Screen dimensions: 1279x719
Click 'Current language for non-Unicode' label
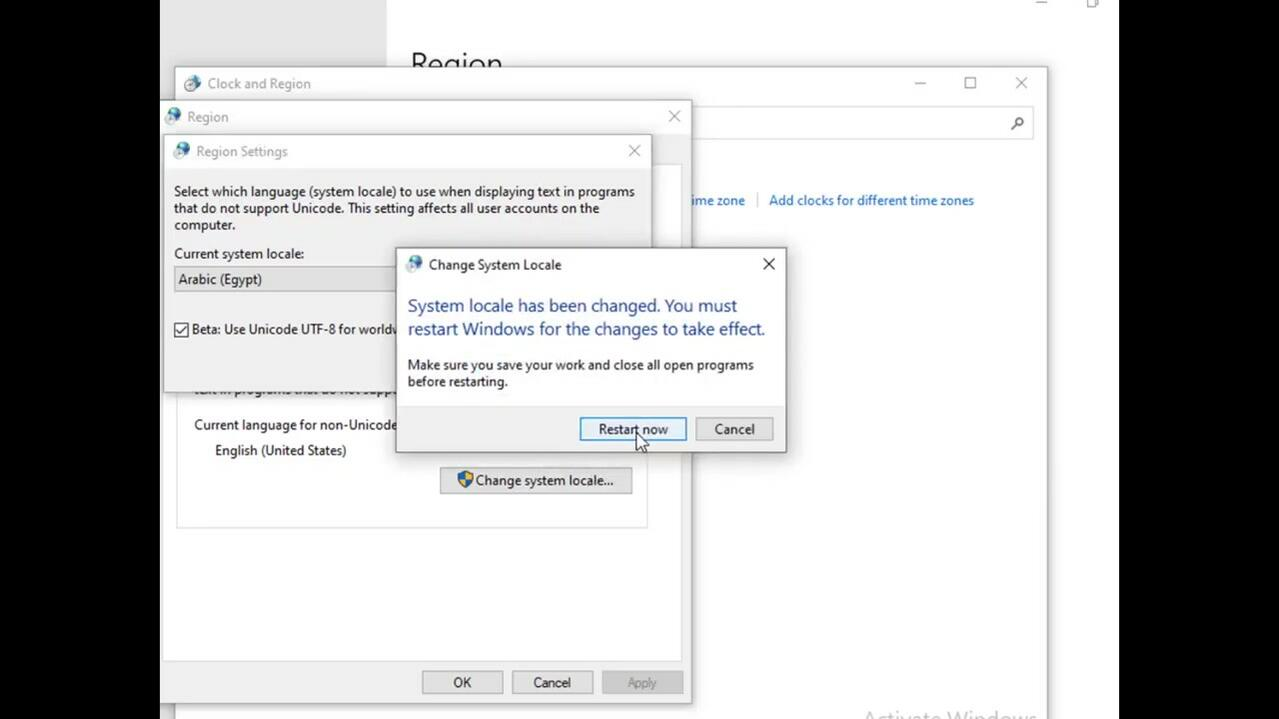click(x=295, y=425)
